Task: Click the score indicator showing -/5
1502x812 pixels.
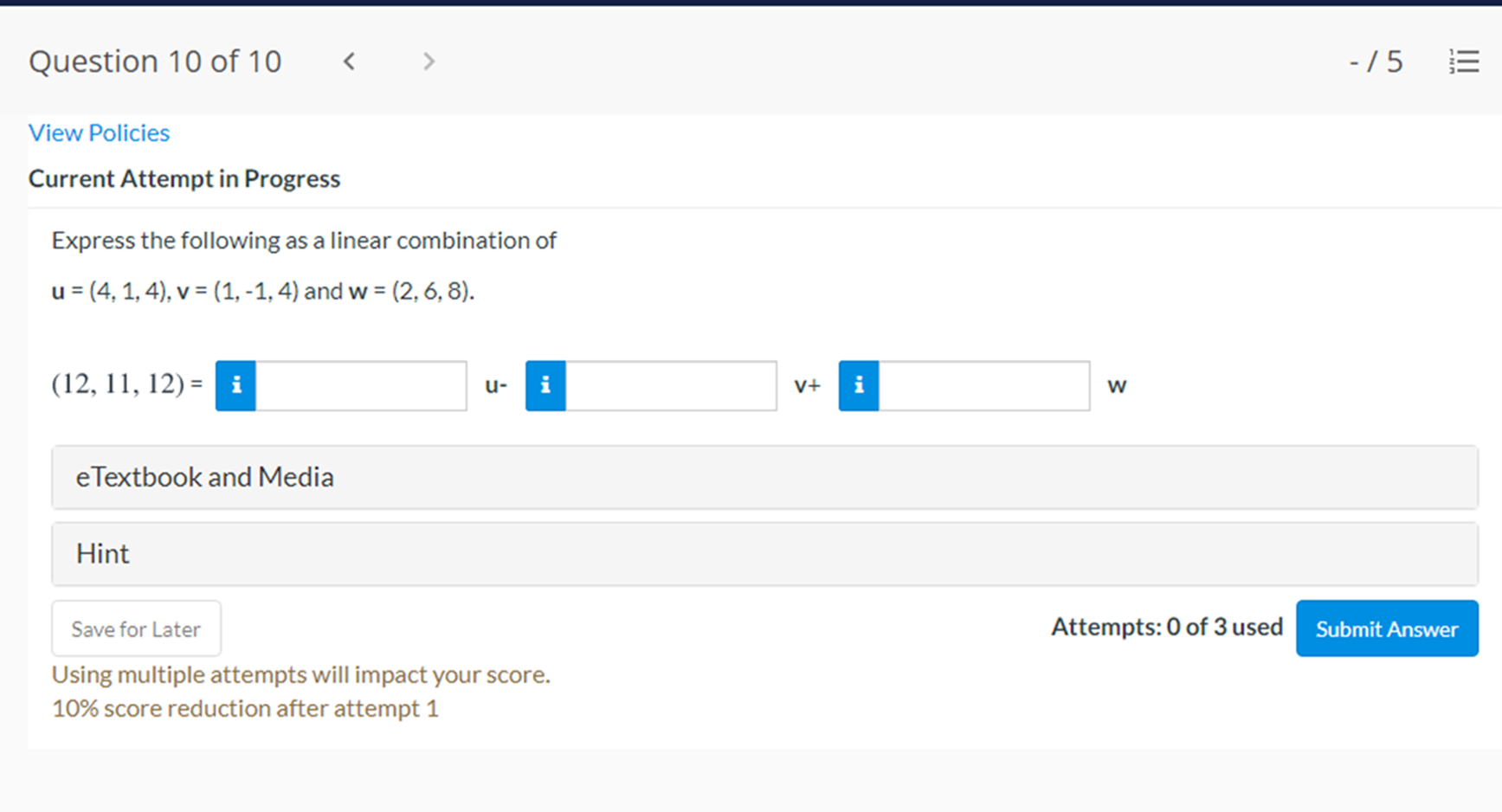Action: pos(1376,61)
